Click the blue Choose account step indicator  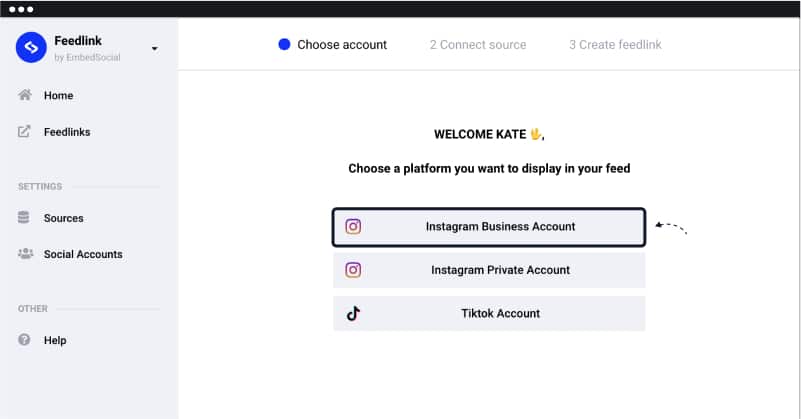[x=284, y=44]
